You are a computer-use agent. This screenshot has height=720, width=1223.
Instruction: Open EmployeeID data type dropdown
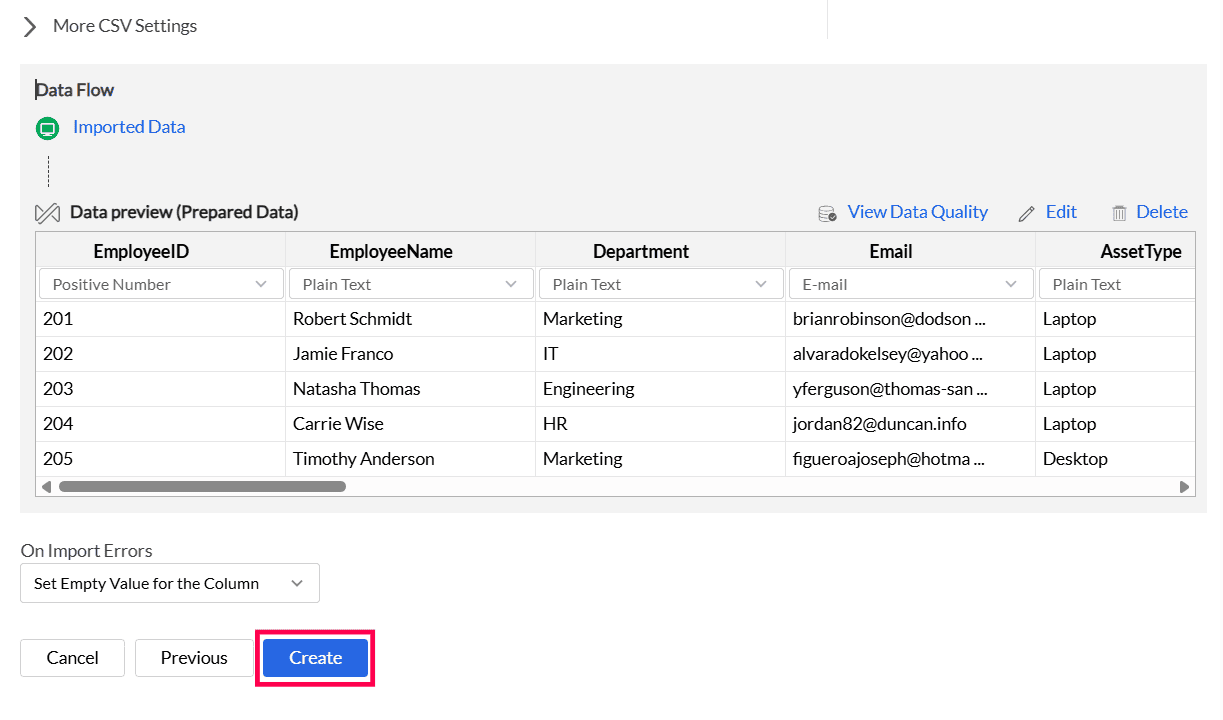[160, 285]
